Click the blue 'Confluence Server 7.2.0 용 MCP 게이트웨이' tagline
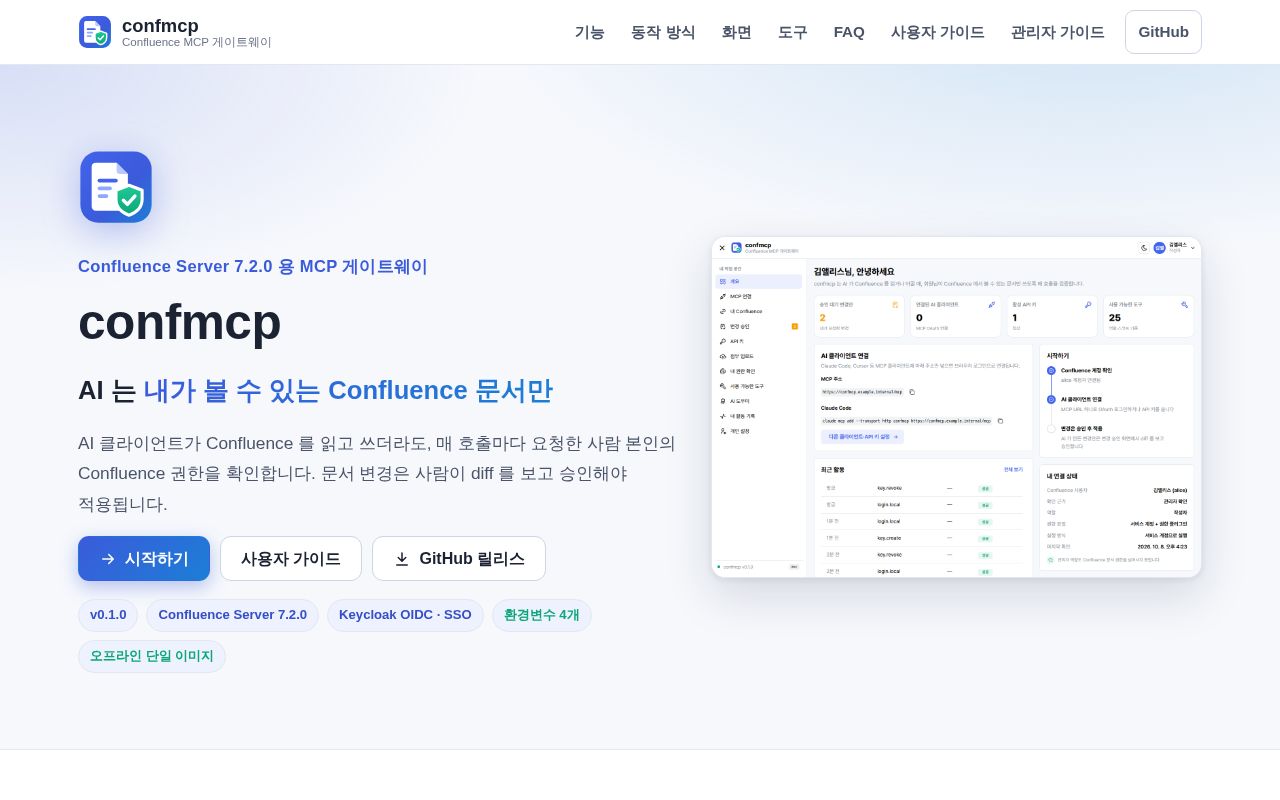The image size is (1280, 800). point(253,267)
